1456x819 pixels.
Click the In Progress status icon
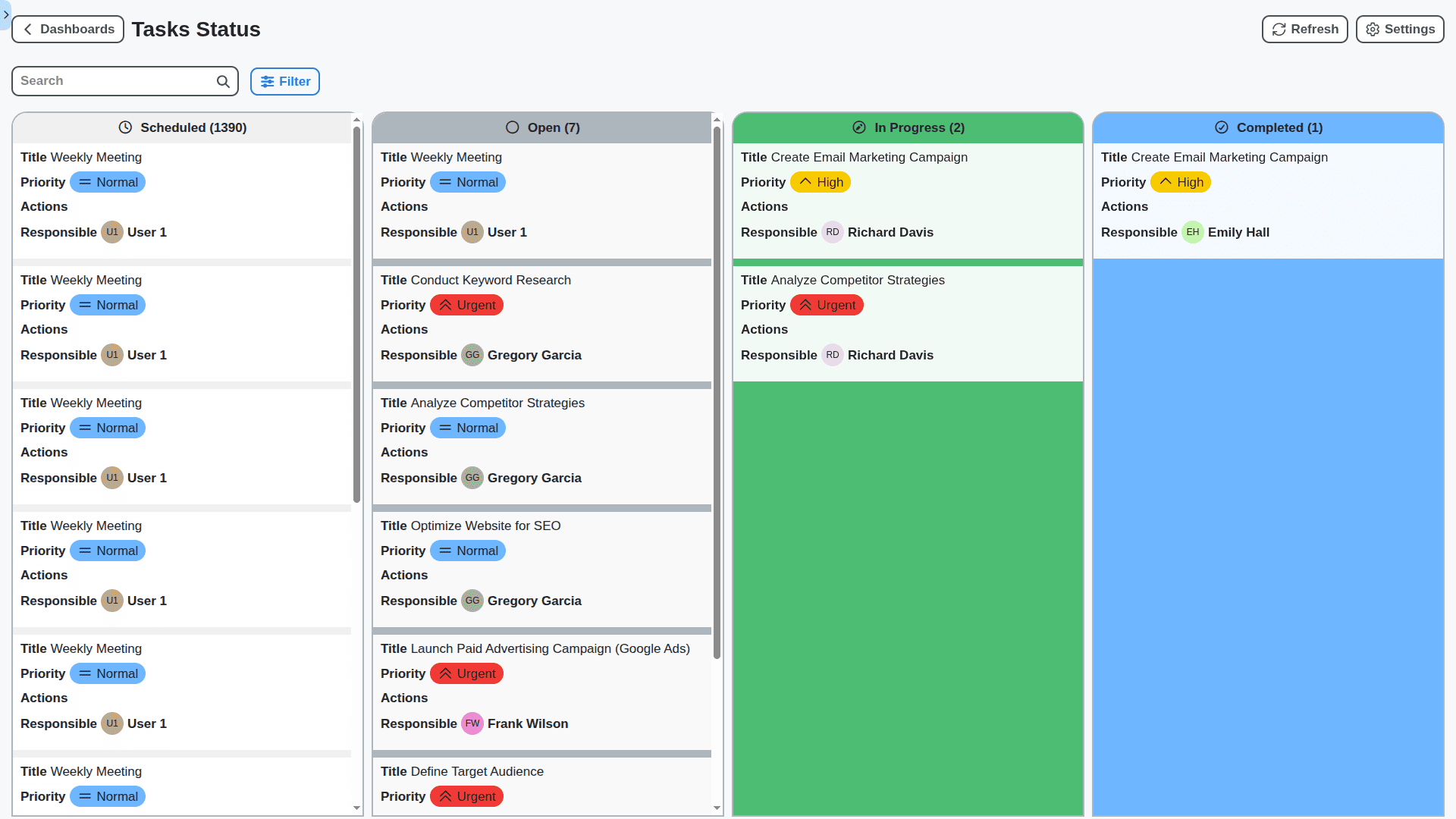click(858, 127)
